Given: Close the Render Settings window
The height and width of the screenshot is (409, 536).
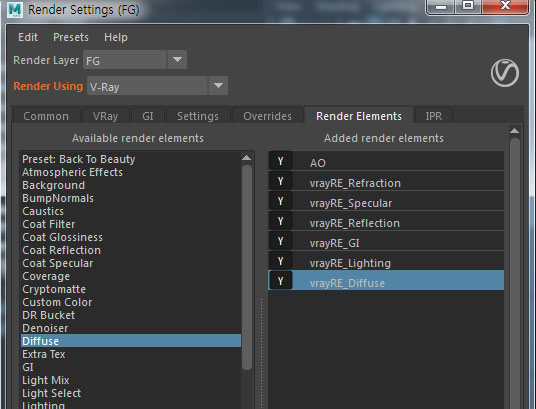Looking at the screenshot, I should click(505, 7).
